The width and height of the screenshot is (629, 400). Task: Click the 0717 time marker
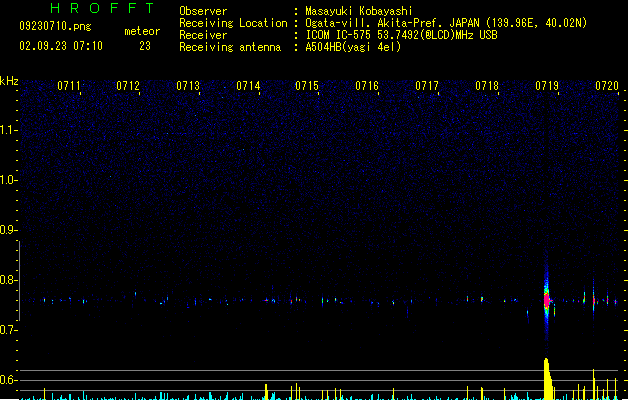click(427, 86)
